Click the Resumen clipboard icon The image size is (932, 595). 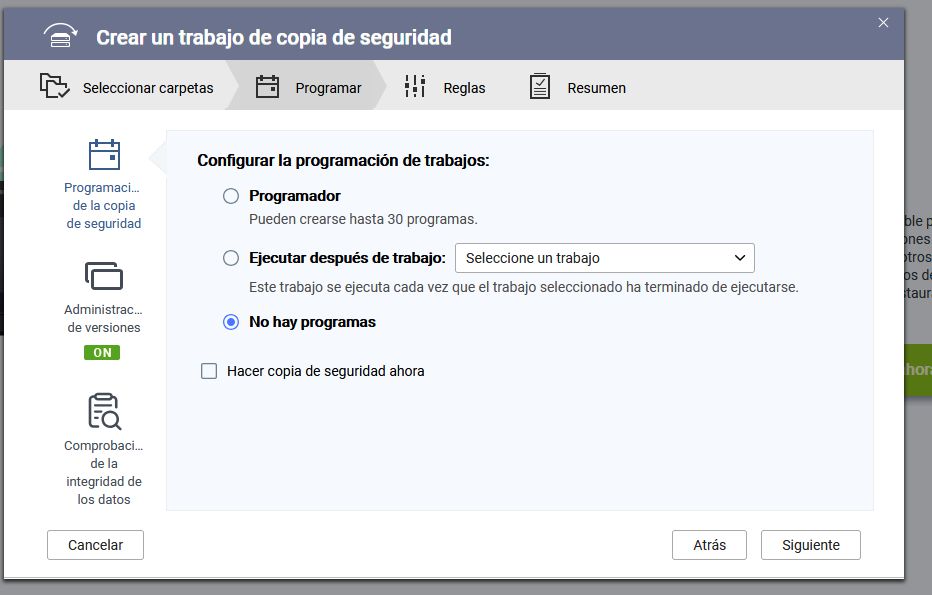tap(540, 87)
